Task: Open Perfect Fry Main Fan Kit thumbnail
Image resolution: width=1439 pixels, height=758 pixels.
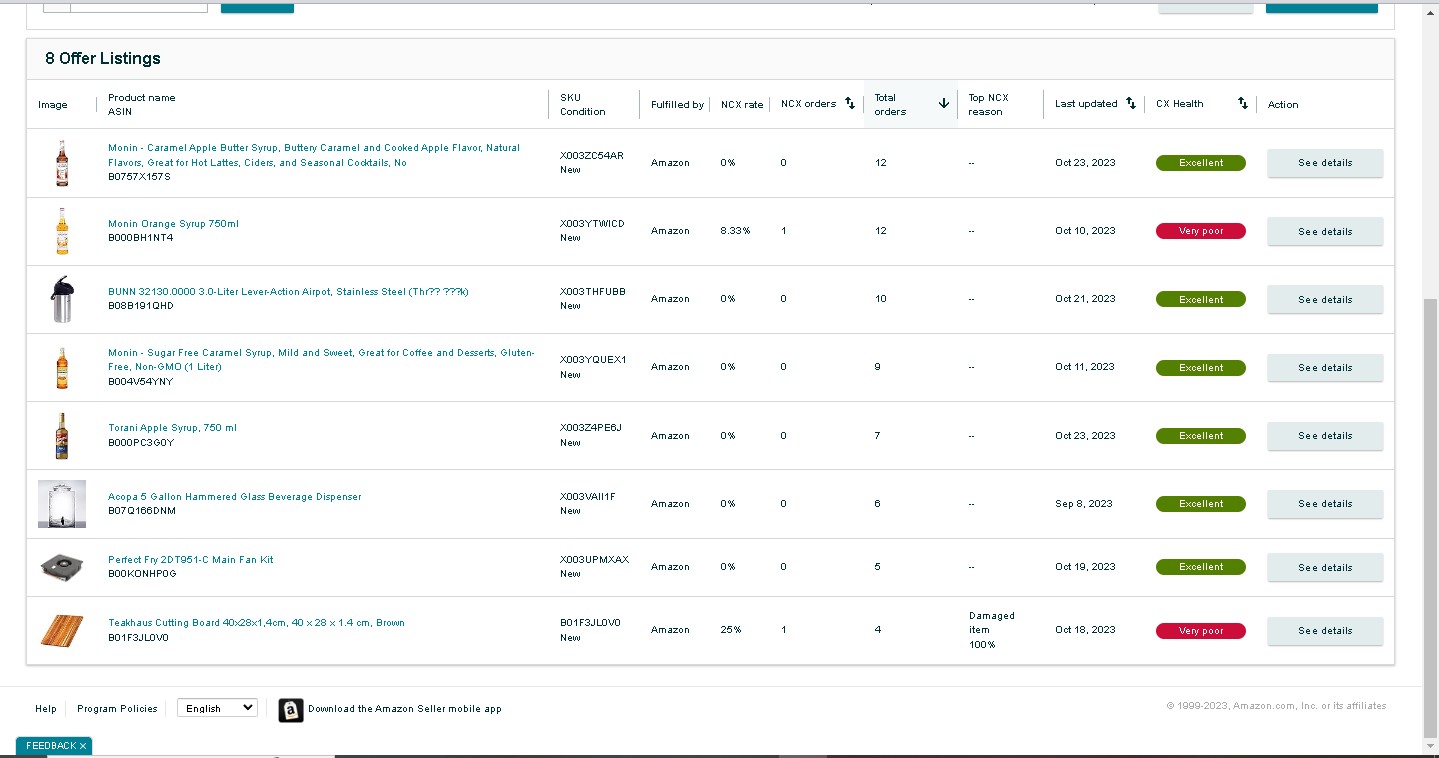Action: [62, 567]
